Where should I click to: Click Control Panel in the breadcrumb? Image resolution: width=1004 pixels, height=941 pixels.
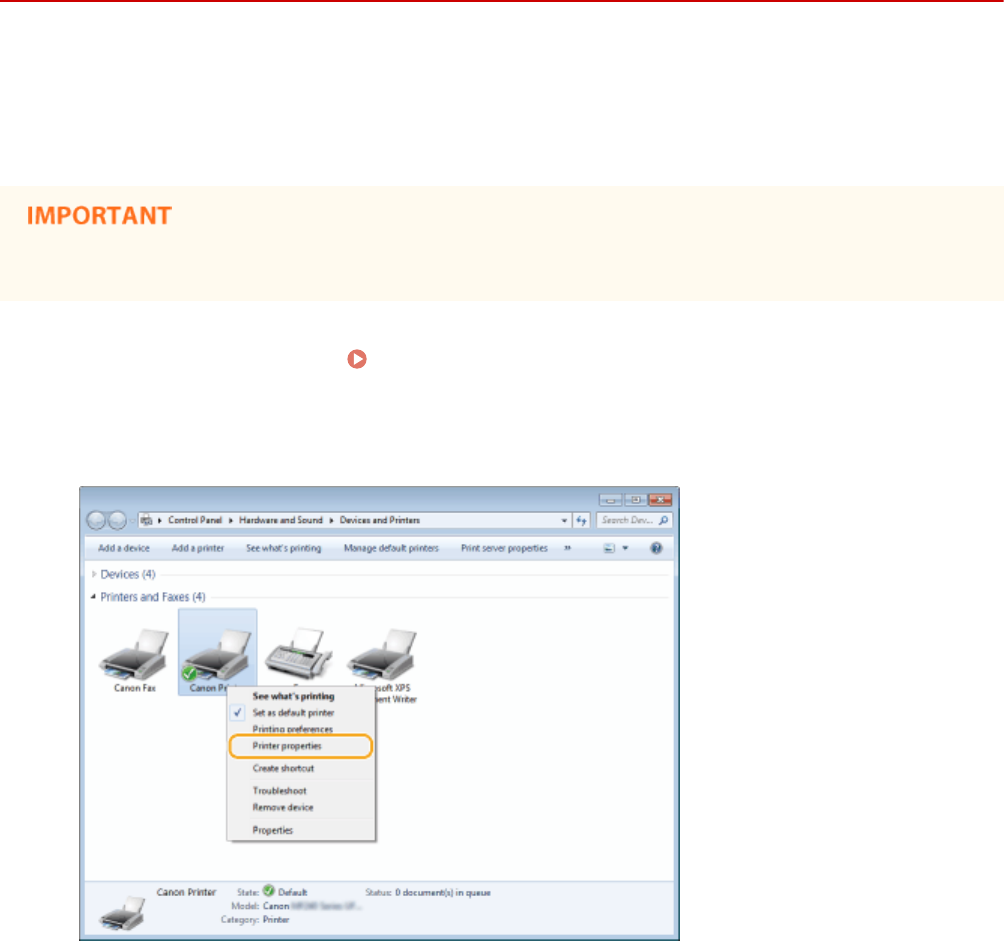[x=195, y=520]
